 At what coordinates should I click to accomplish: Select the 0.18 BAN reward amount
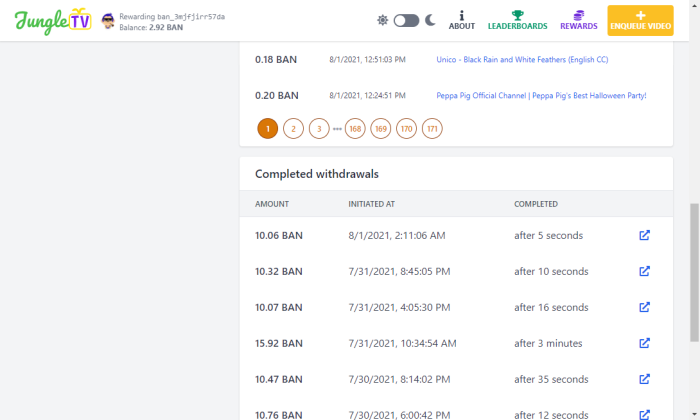pyautogui.click(x=275, y=59)
